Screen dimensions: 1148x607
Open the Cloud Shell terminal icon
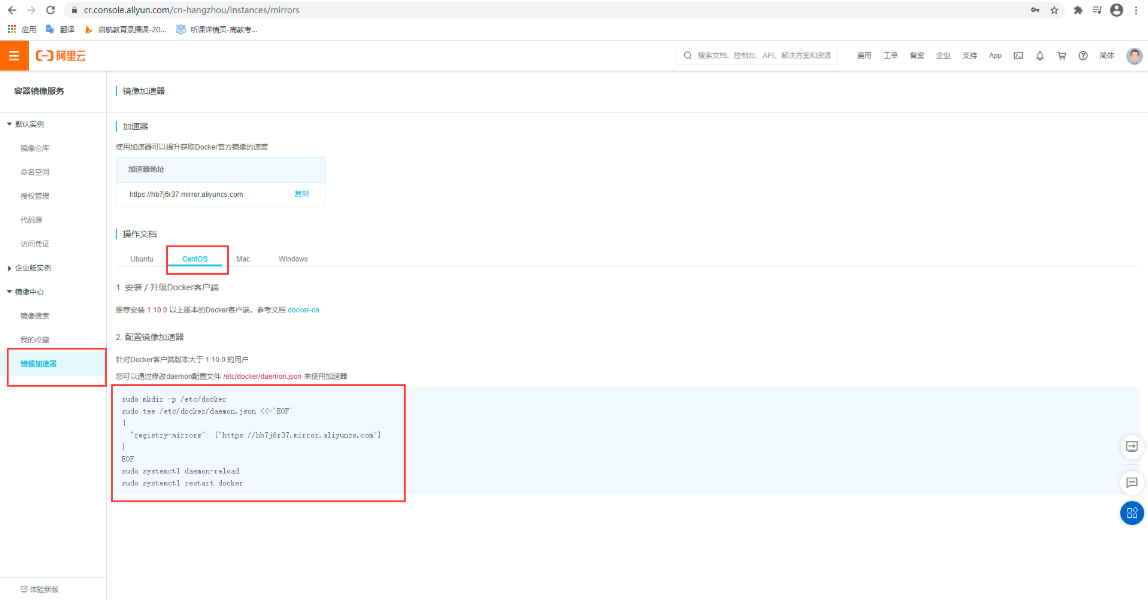click(1018, 56)
